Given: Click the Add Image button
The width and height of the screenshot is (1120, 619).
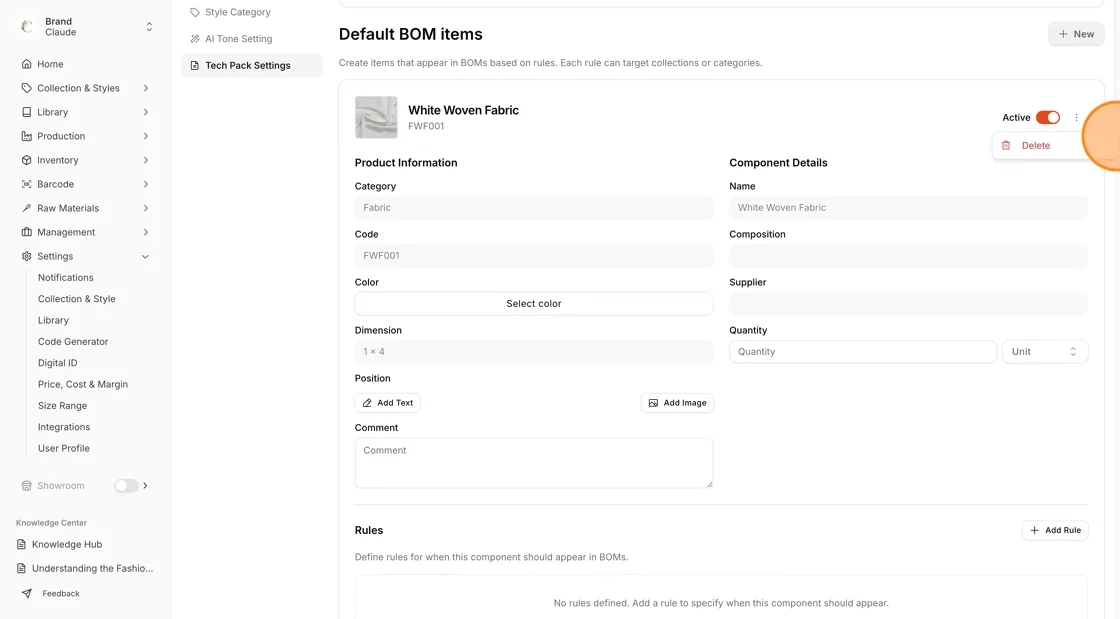Looking at the screenshot, I should click(677, 403).
